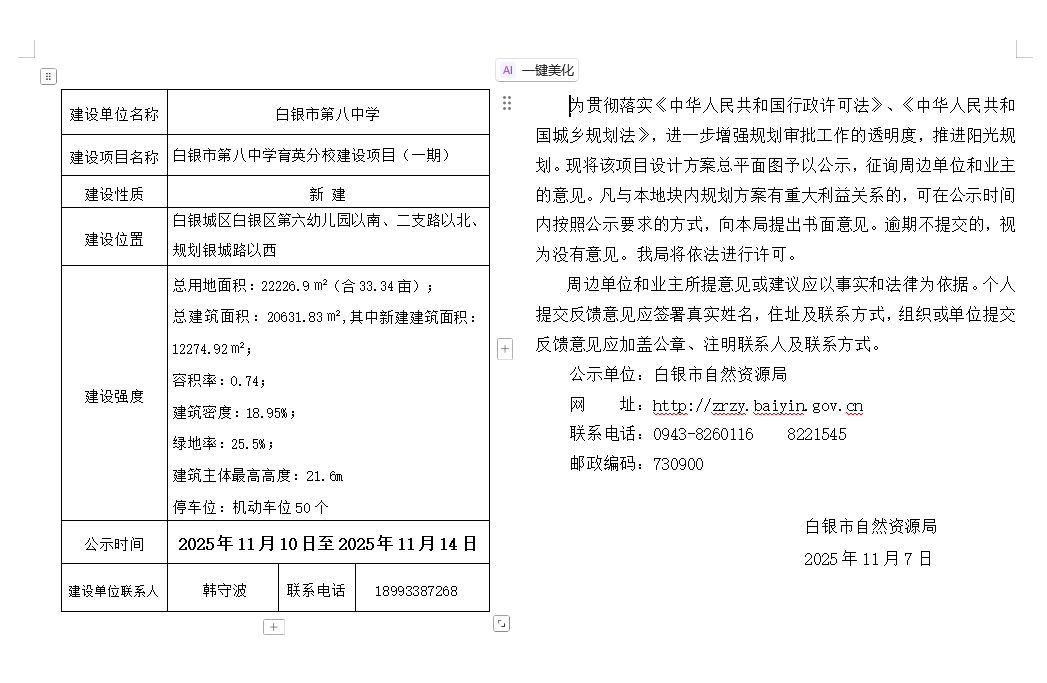
Task: Select the 建设强度 row label cell
Action: [x=114, y=396]
